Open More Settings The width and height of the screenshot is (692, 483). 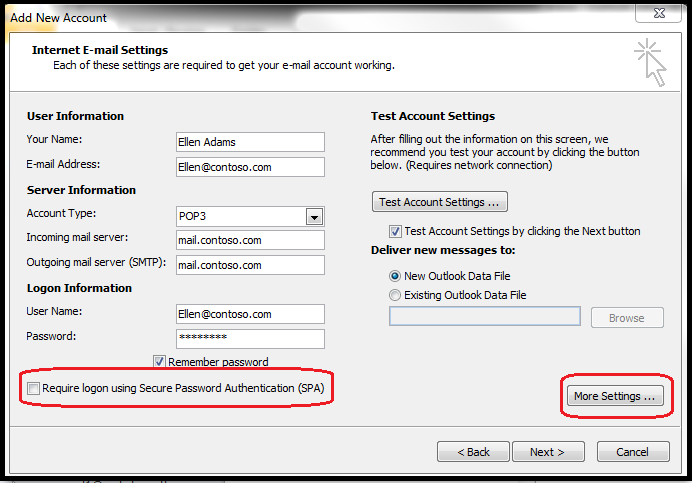[614, 396]
